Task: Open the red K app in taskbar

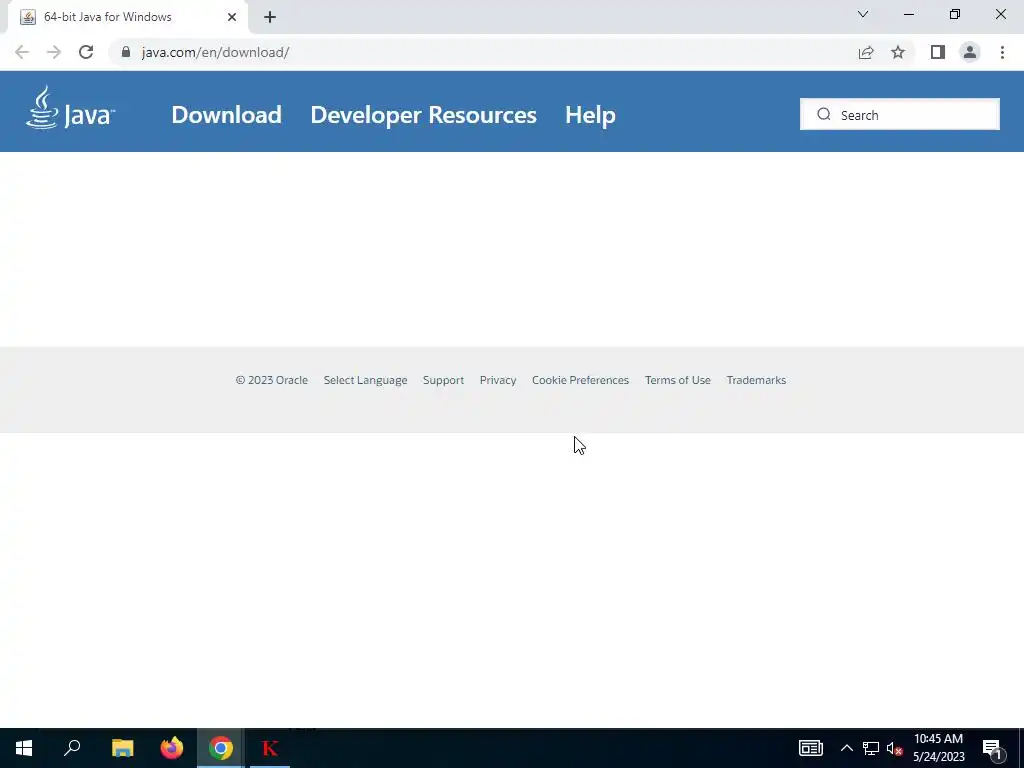Action: (270, 748)
